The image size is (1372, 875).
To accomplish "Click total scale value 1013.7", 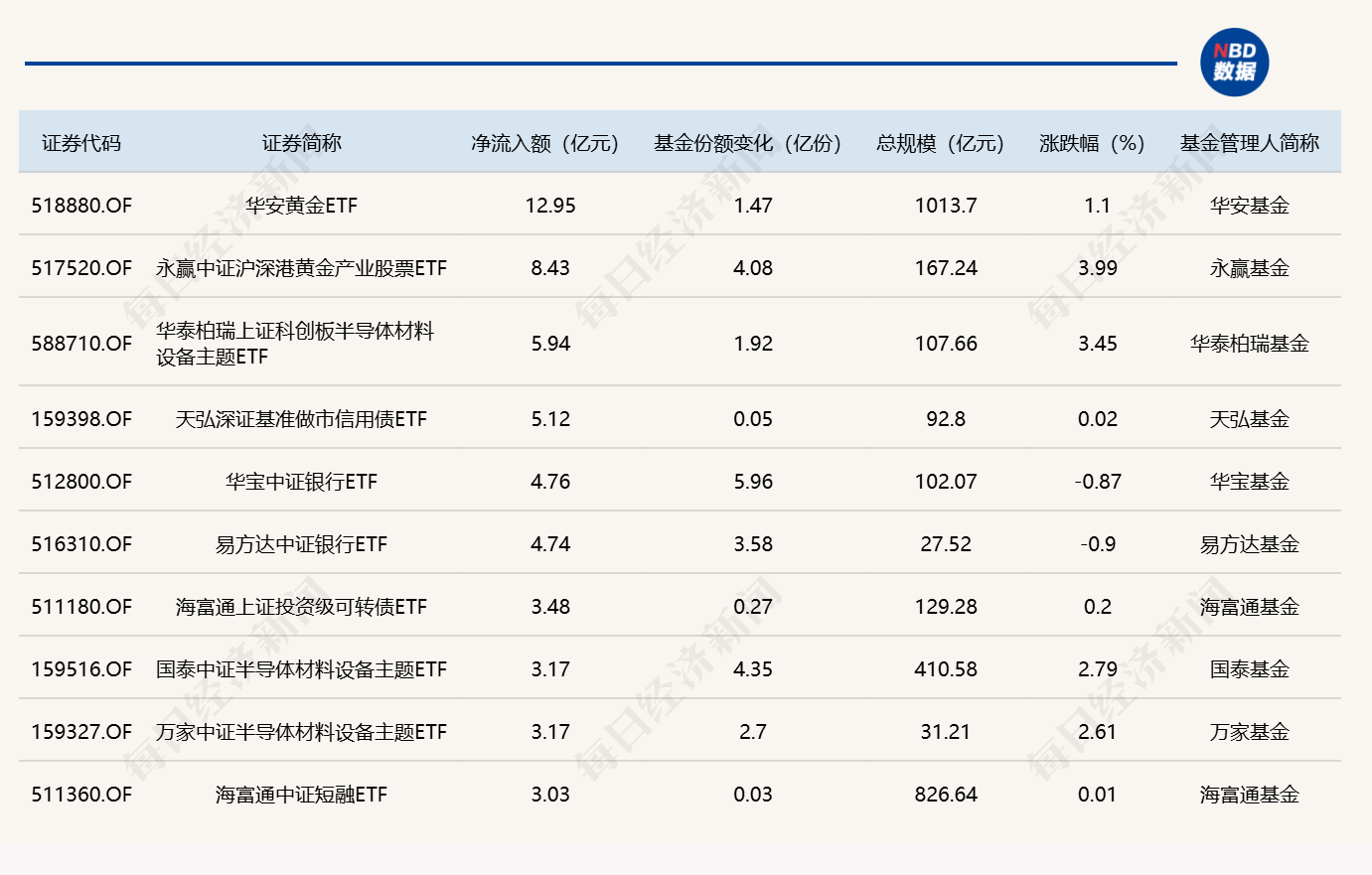I will coord(946,206).
